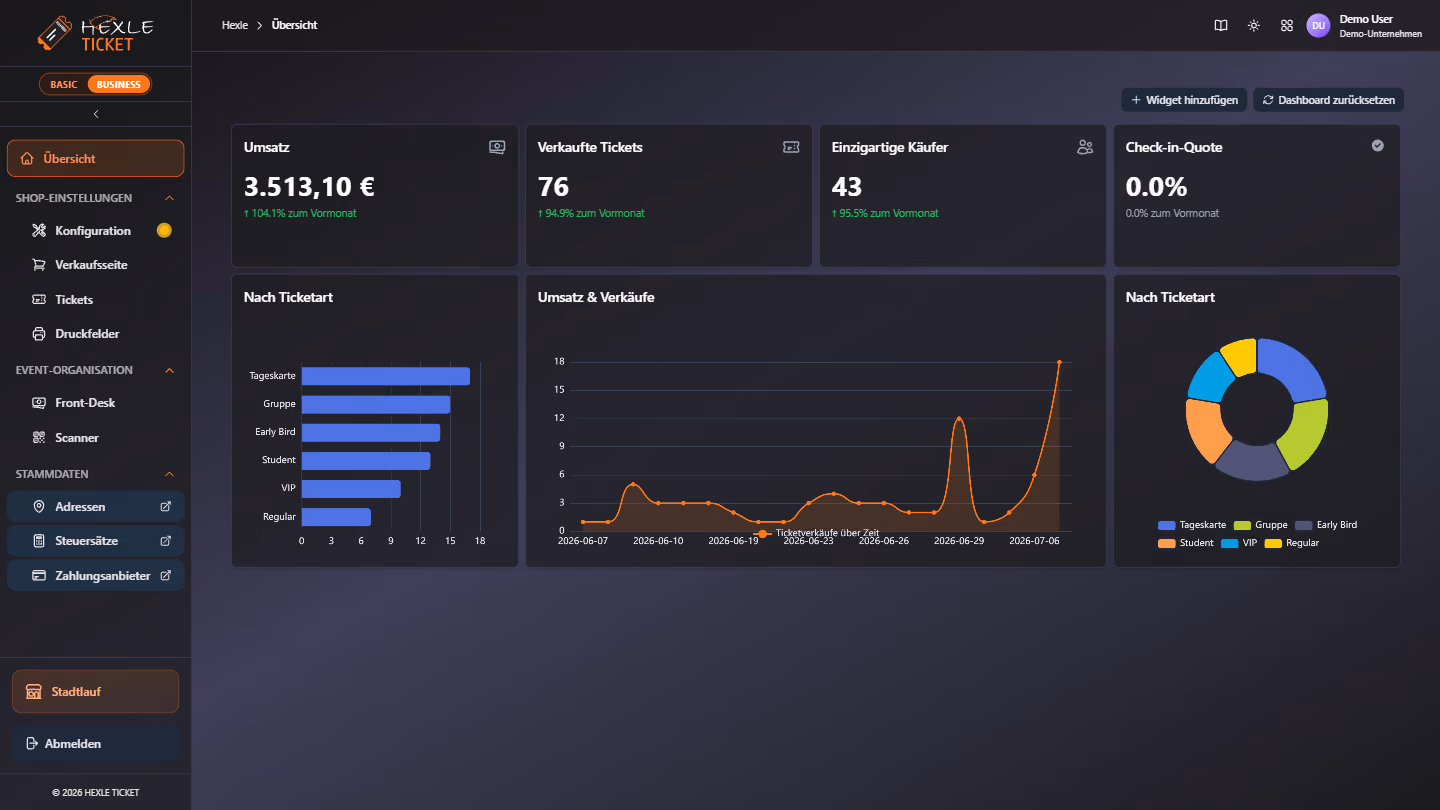Image resolution: width=1440 pixels, height=810 pixels.
Task: Click the Verkaufte Tickets ticket icon
Action: (x=791, y=147)
